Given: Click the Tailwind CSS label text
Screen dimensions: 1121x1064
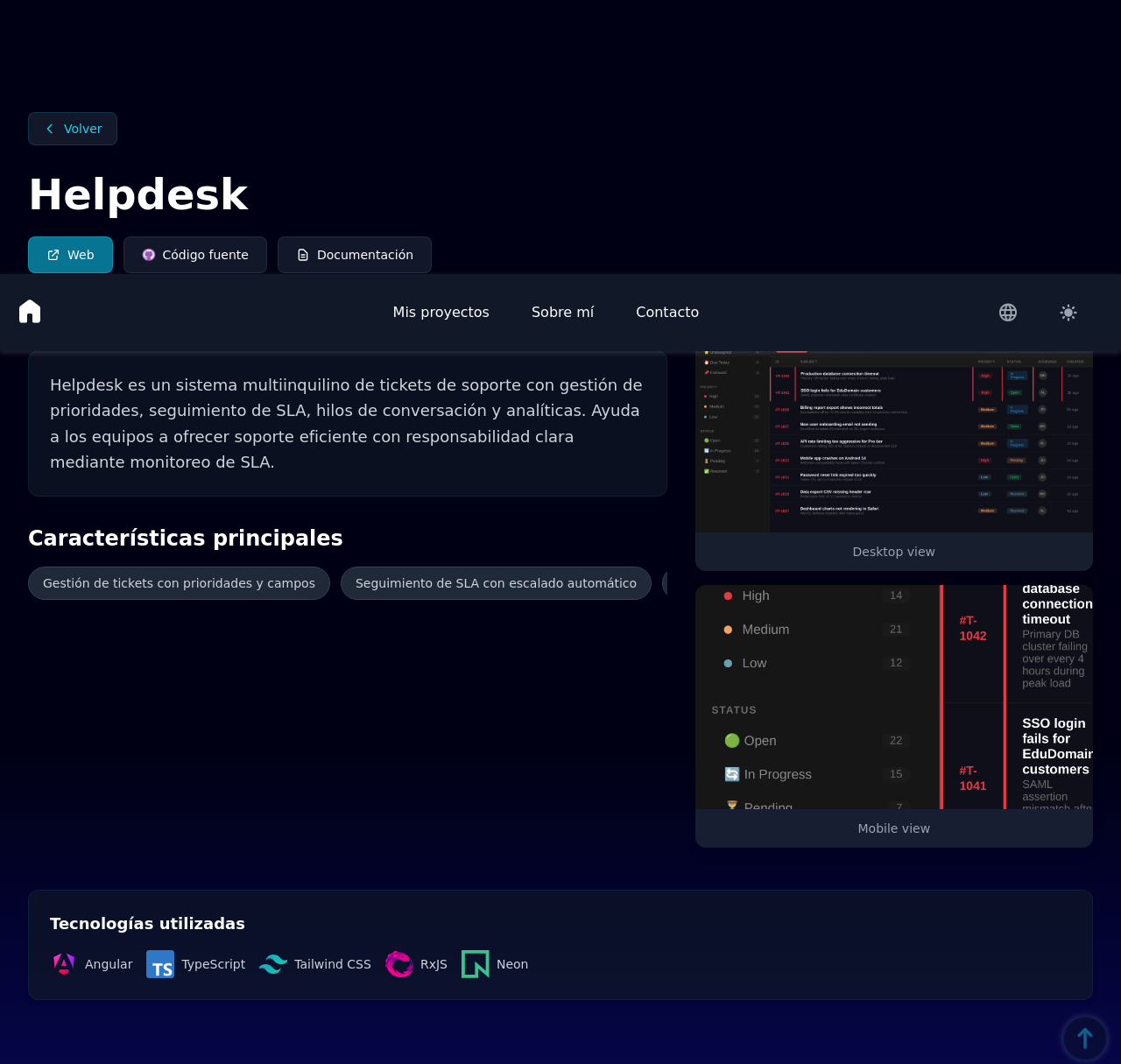Looking at the screenshot, I should point(333,964).
